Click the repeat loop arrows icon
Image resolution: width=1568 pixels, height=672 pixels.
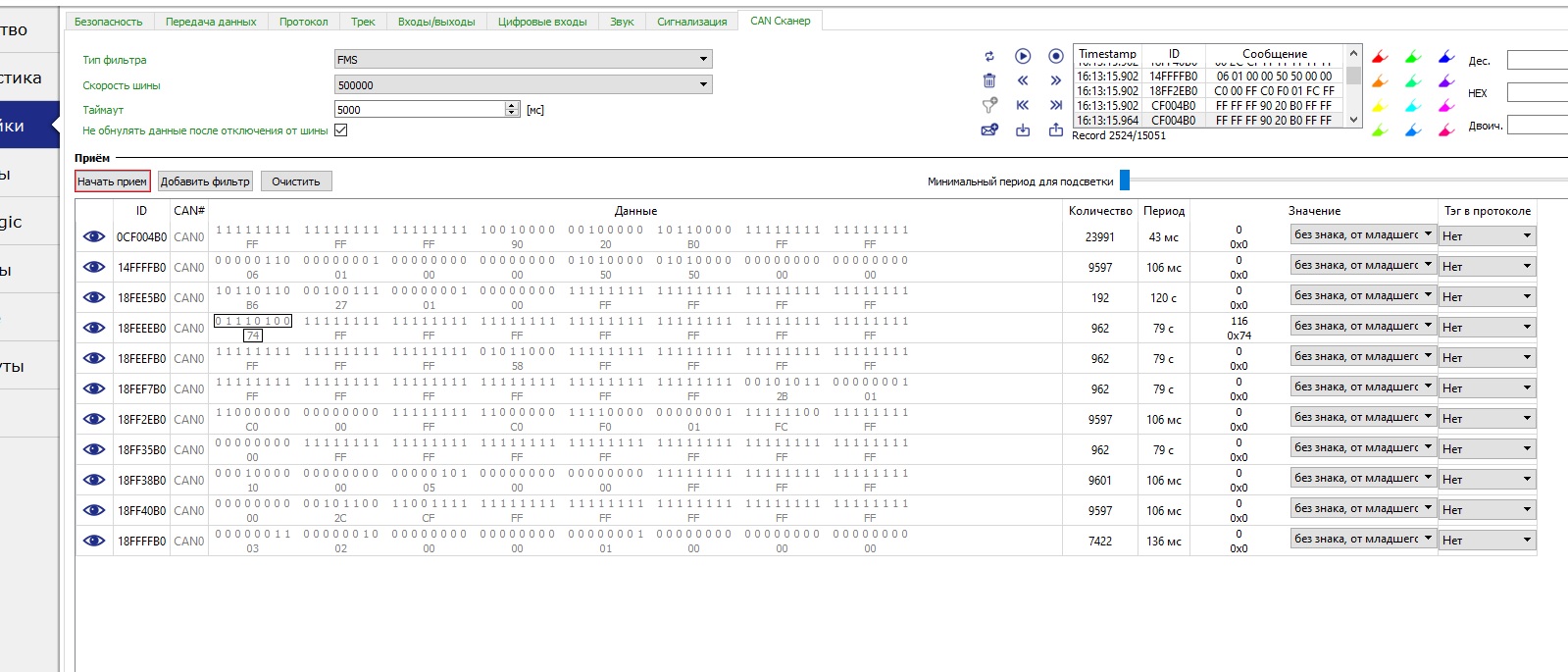(989, 56)
